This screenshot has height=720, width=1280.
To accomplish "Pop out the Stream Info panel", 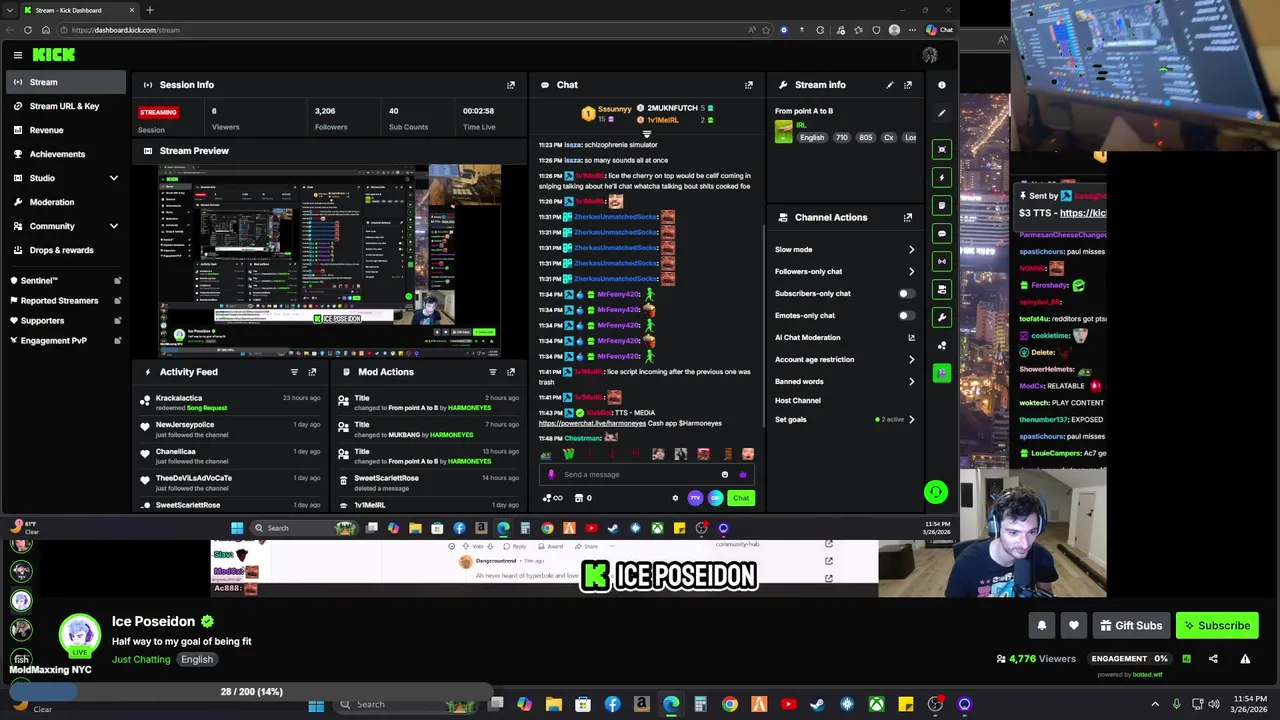I will coord(908,85).
